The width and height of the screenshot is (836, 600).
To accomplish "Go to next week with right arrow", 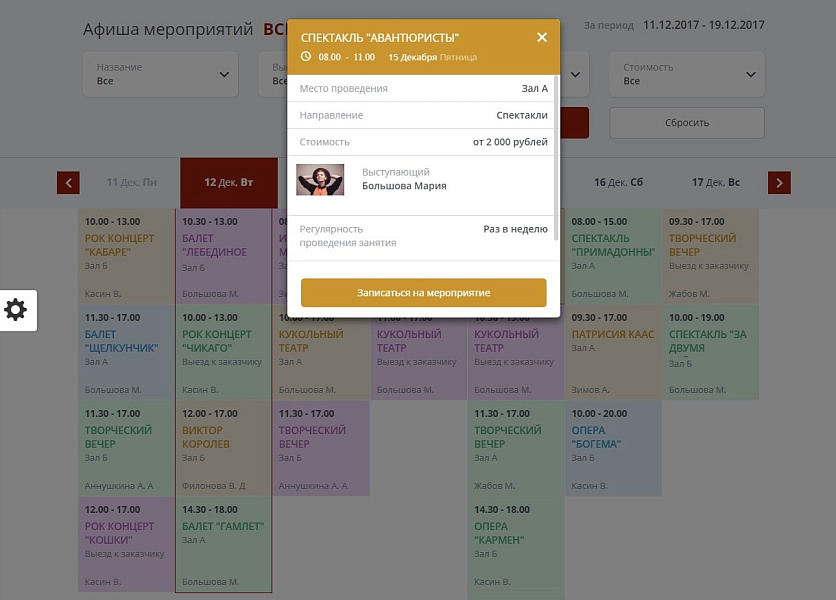I will click(779, 183).
